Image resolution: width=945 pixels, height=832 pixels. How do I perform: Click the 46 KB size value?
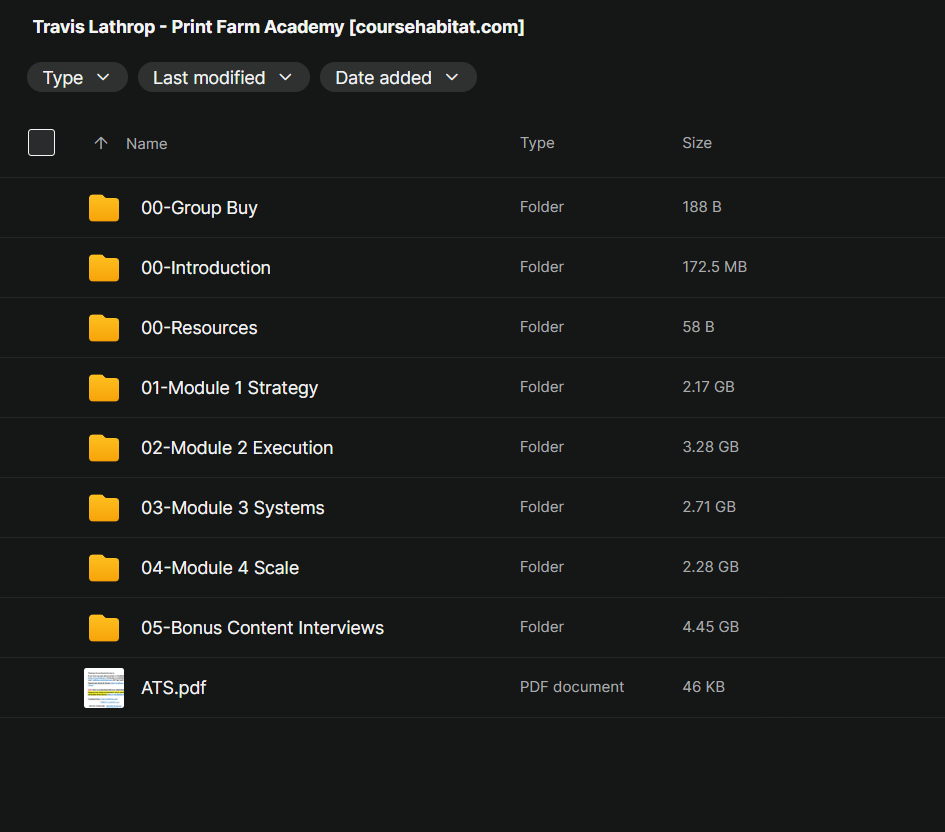coord(703,687)
